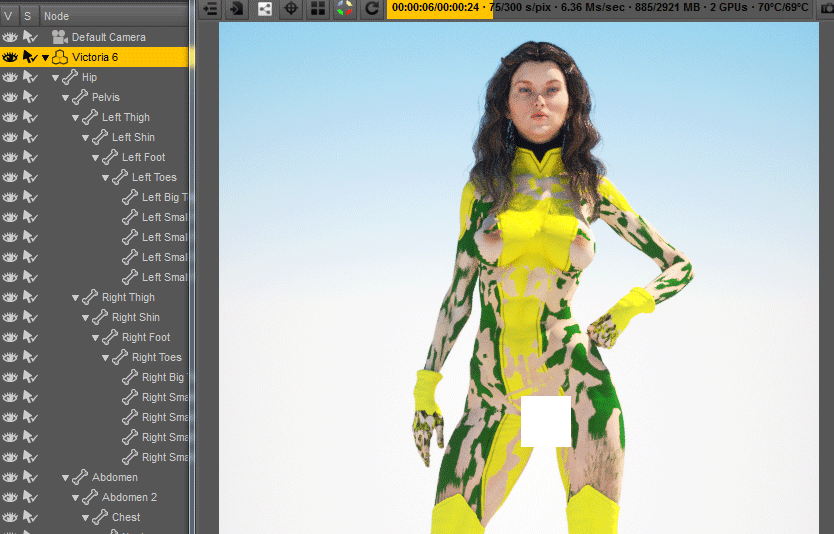Screen dimensions: 834x534
Task: Click the bone icon next to Left Thigh
Action: point(90,117)
